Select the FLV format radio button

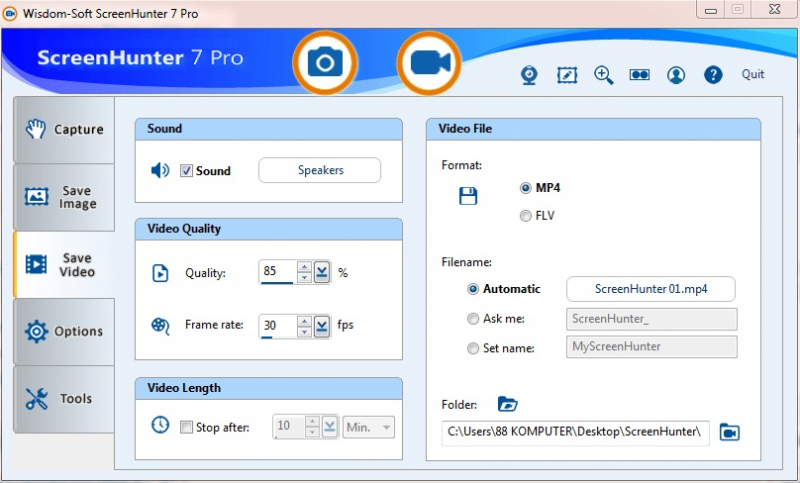point(526,215)
